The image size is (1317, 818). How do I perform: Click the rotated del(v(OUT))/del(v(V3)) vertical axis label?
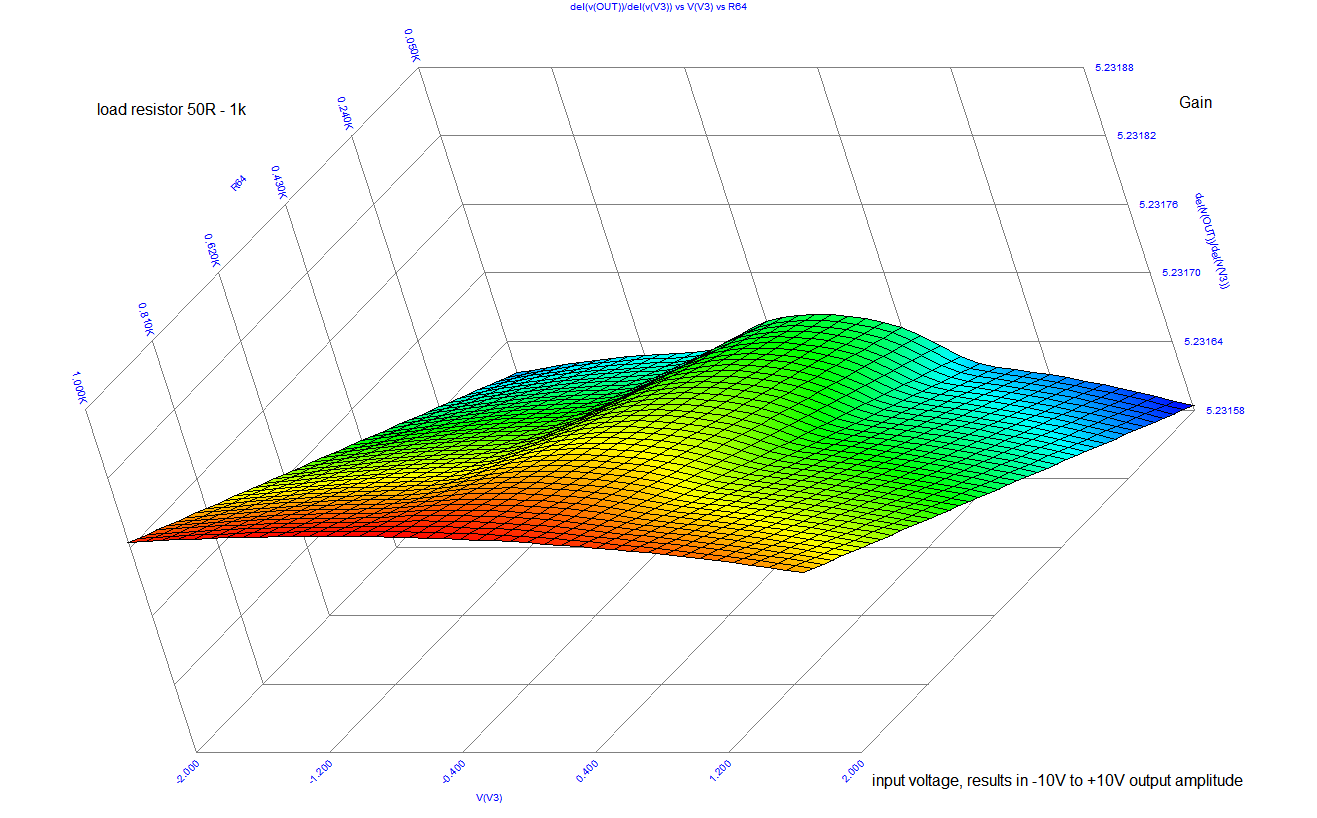(x=1211, y=240)
